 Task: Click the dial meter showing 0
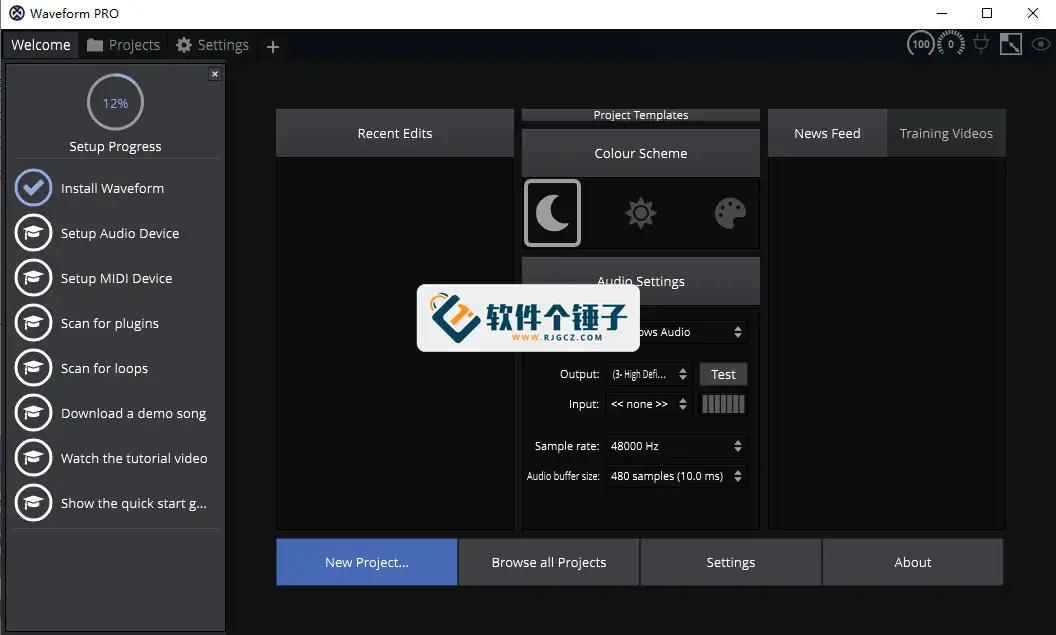(951, 45)
